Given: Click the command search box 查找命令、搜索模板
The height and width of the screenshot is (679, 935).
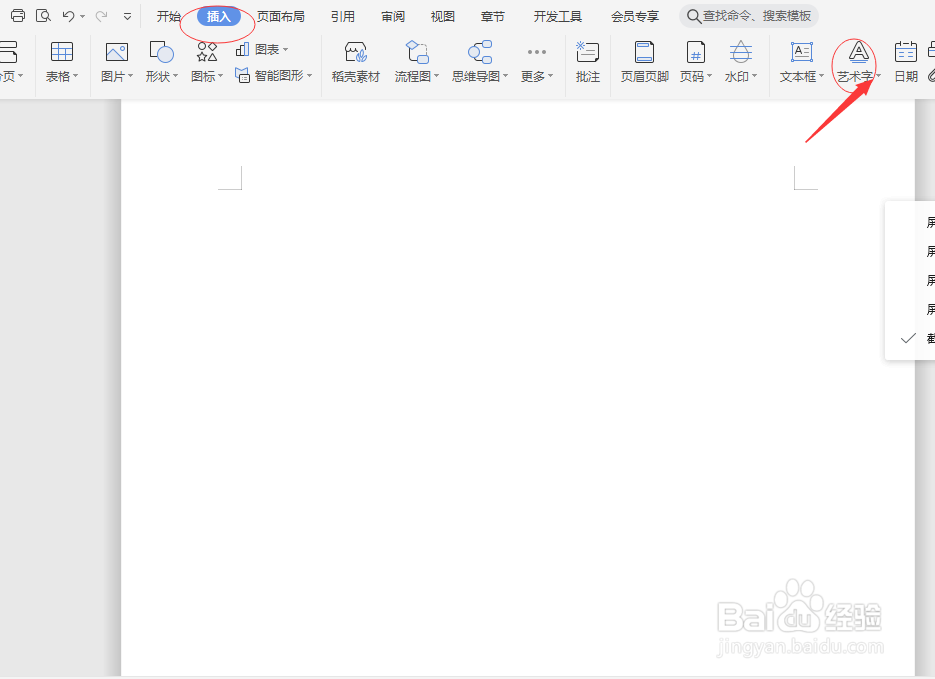Looking at the screenshot, I should point(749,16).
